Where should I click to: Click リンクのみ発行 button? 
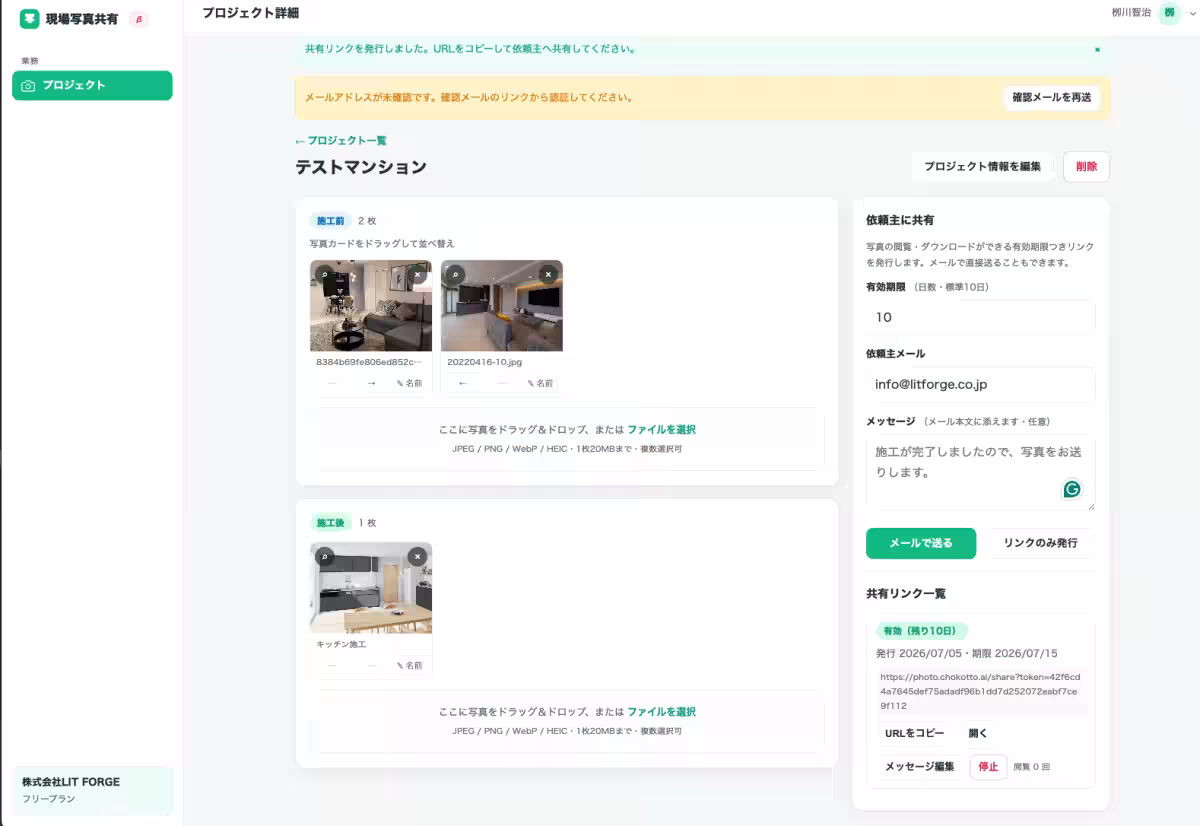pyautogui.click(x=1040, y=543)
